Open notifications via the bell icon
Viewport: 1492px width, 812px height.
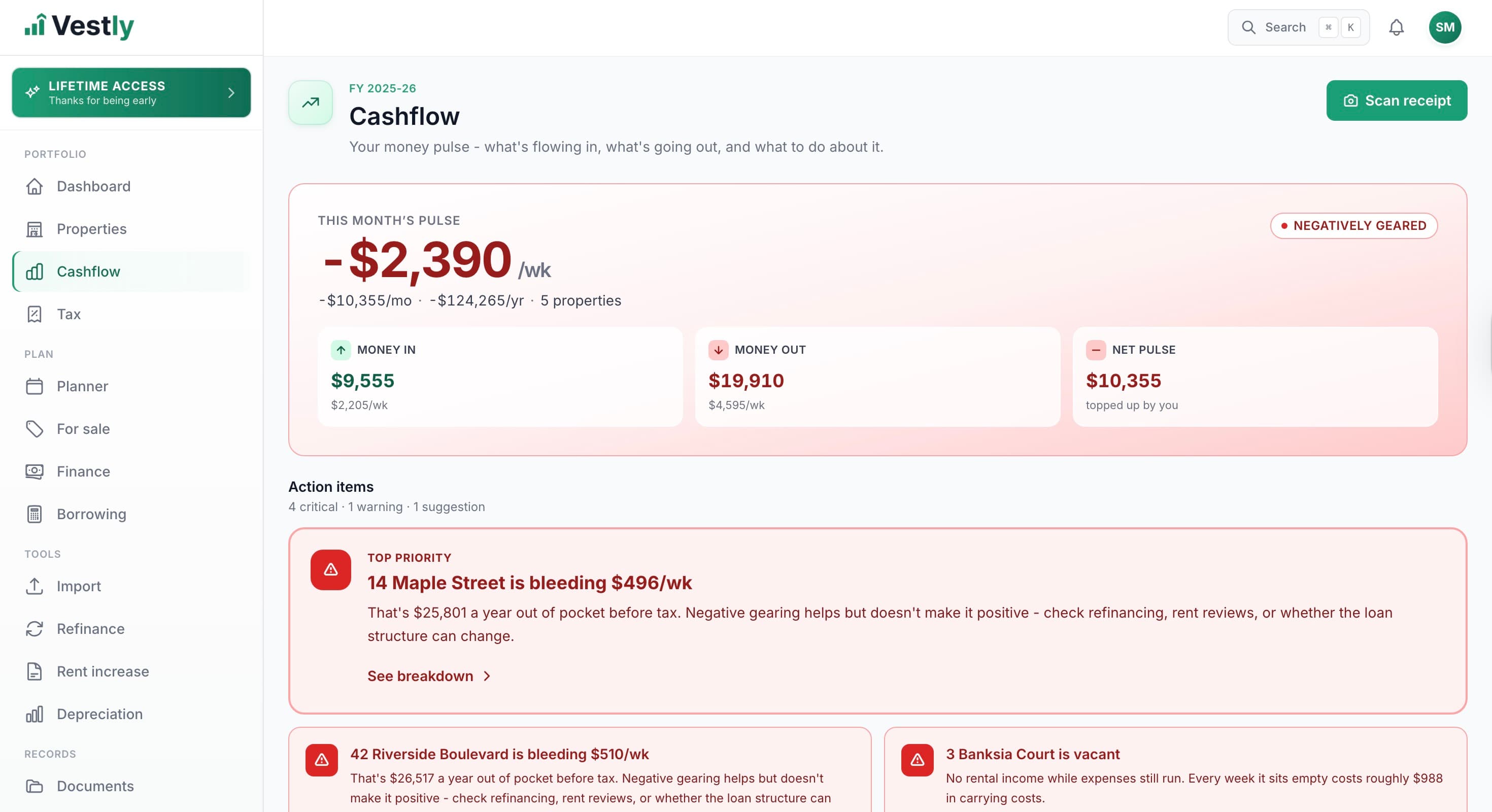(x=1397, y=27)
